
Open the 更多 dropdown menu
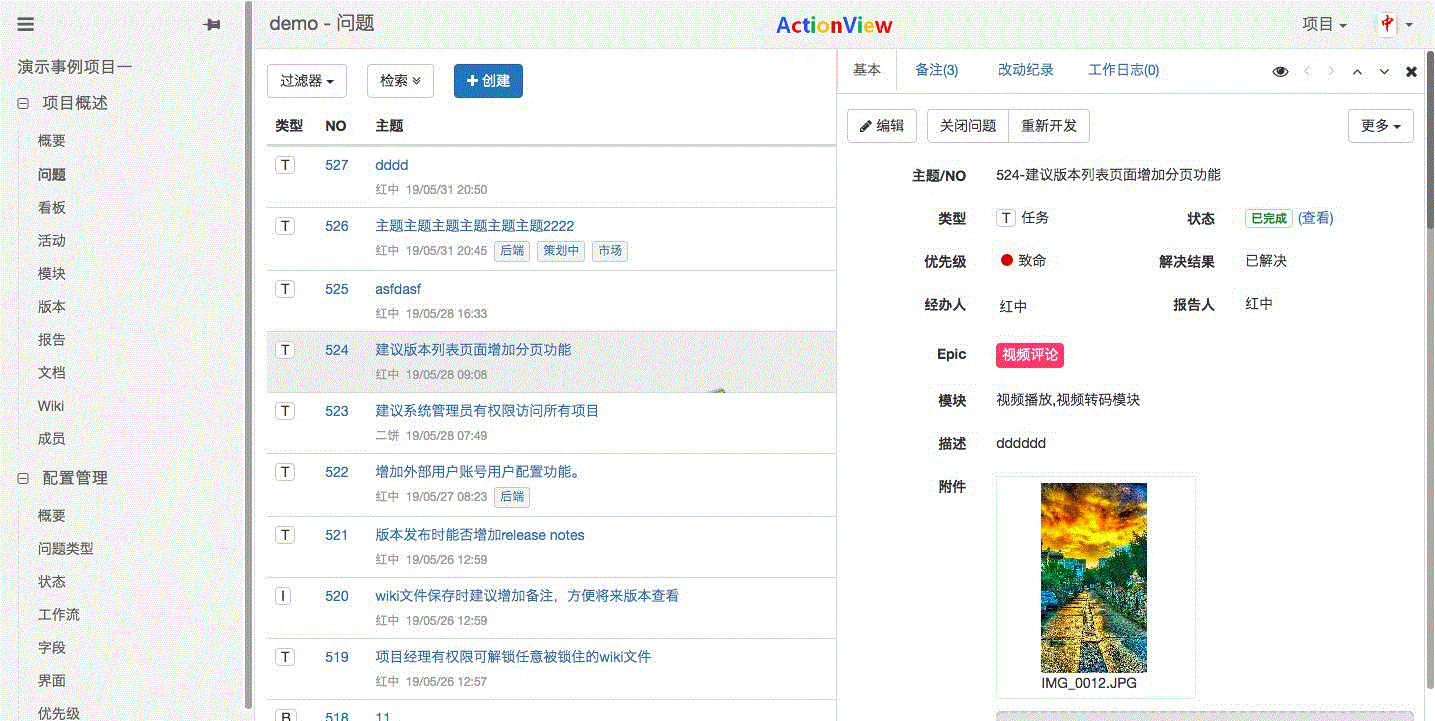(x=1380, y=126)
